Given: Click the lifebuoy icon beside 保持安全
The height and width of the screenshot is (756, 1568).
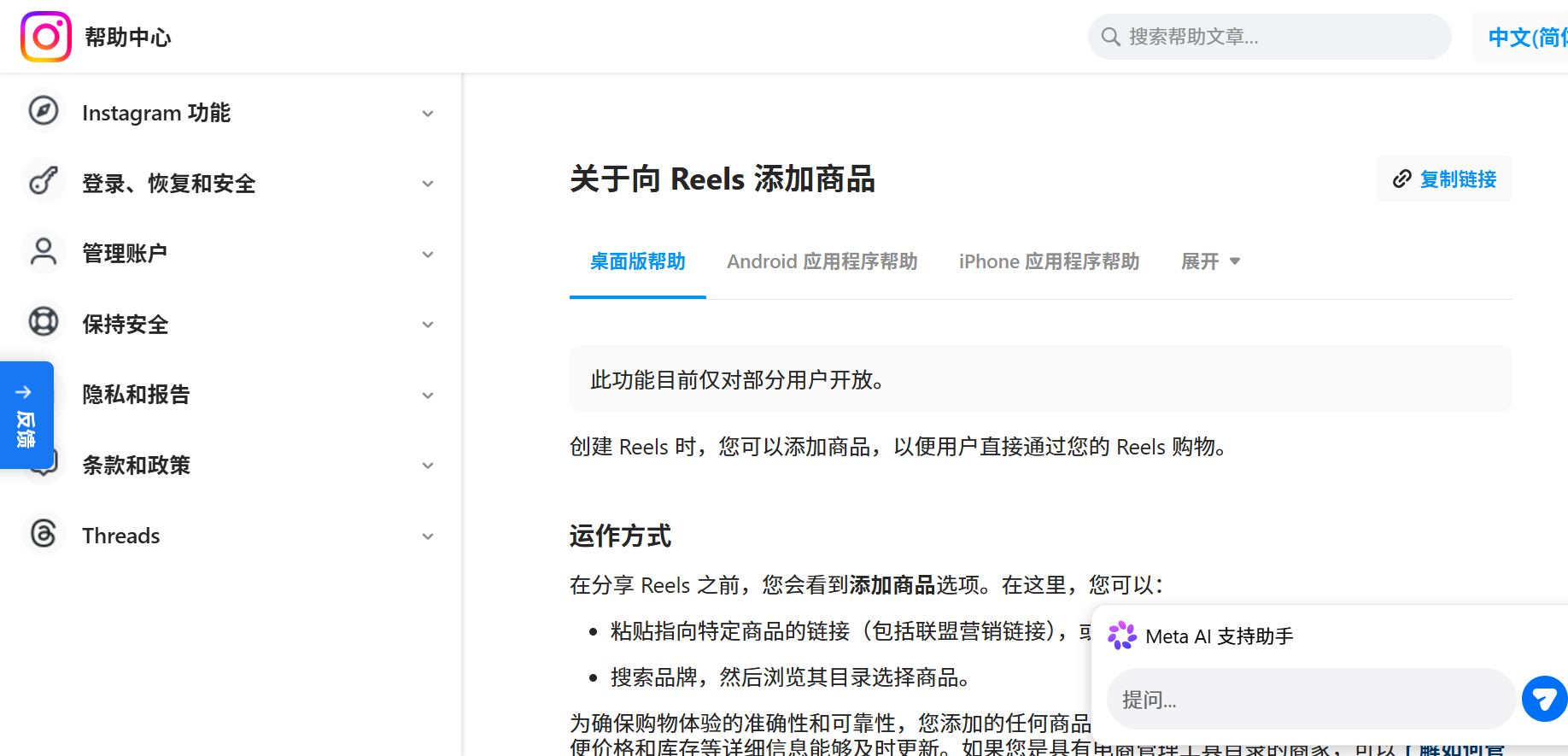Looking at the screenshot, I should tap(44, 322).
